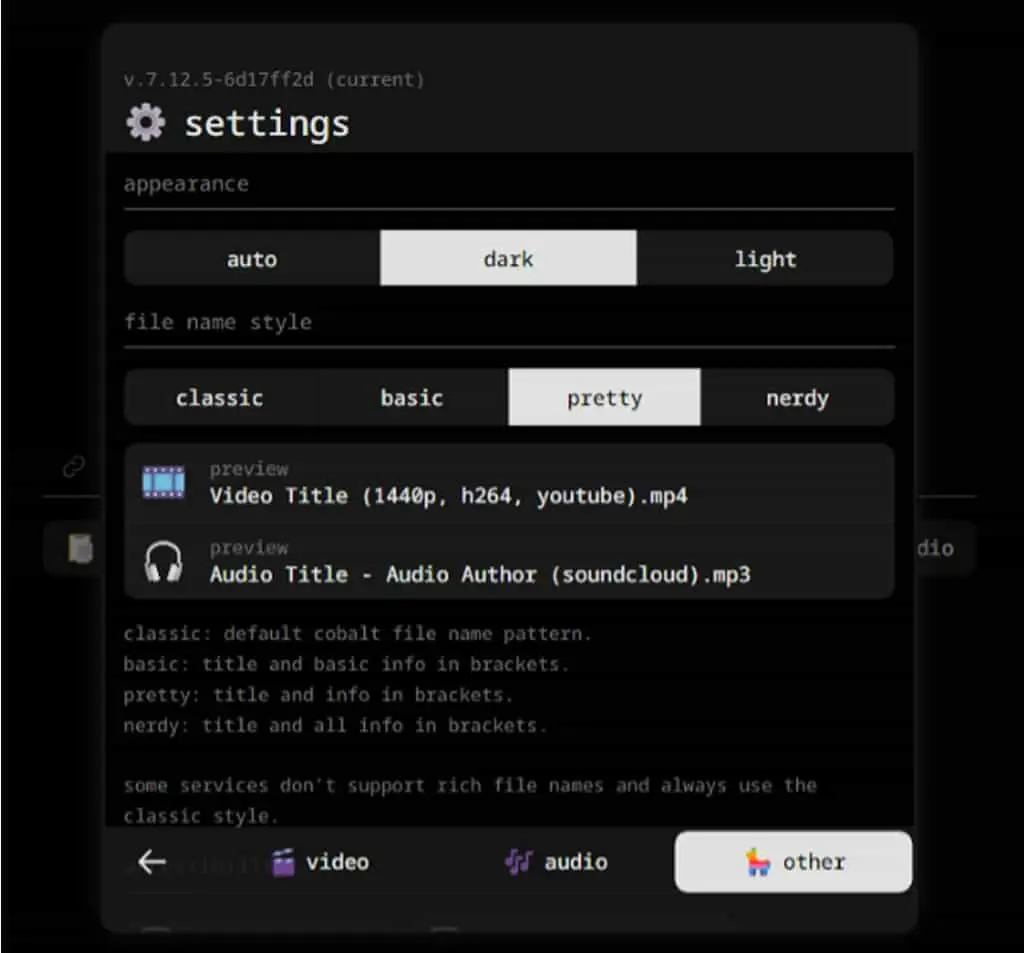Click the music notes icon on audio tab
The height and width of the screenshot is (953, 1024).
coord(519,862)
